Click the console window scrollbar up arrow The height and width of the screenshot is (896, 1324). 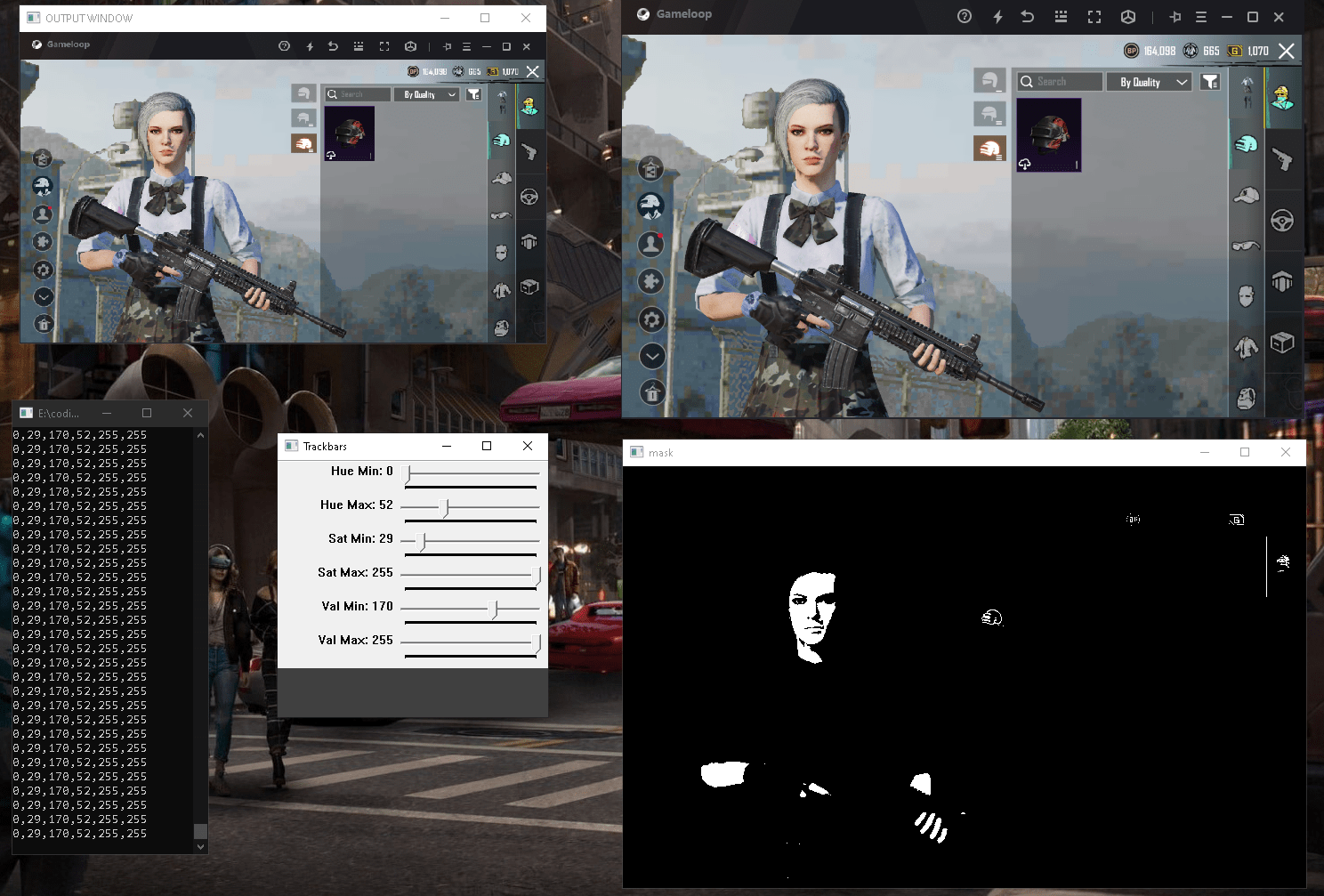click(x=200, y=435)
